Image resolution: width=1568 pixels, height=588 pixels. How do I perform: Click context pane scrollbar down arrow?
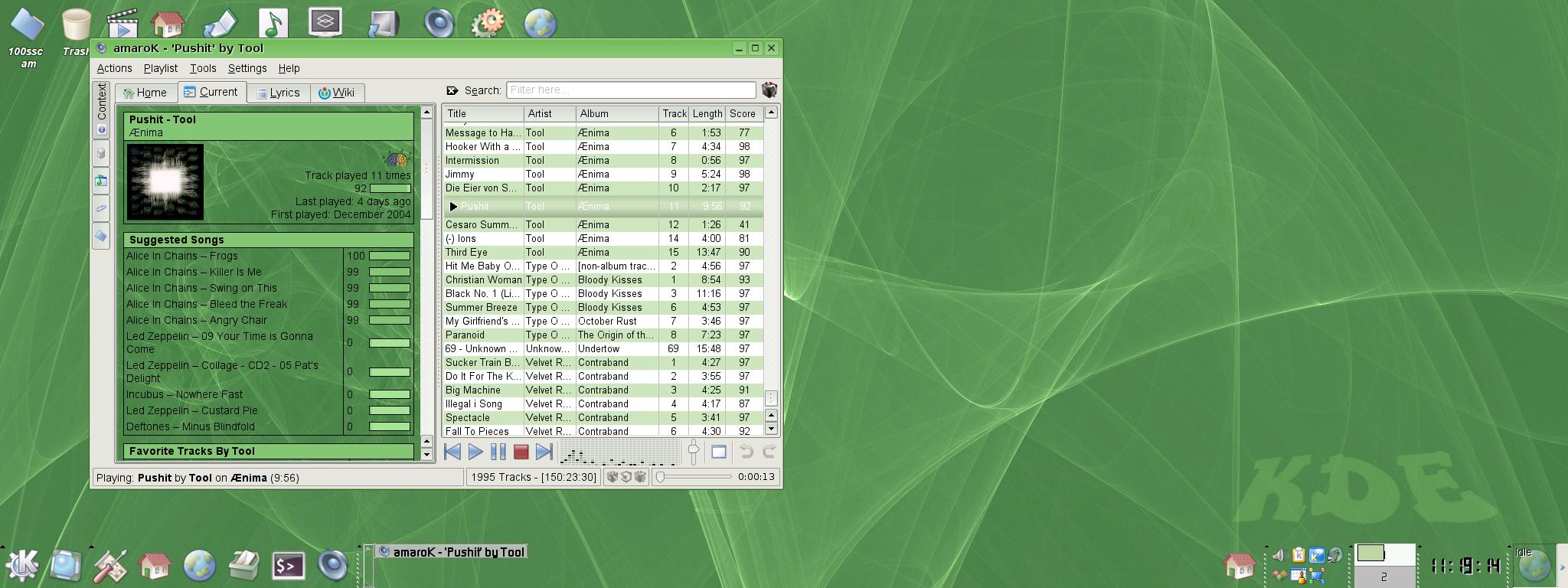tap(426, 455)
